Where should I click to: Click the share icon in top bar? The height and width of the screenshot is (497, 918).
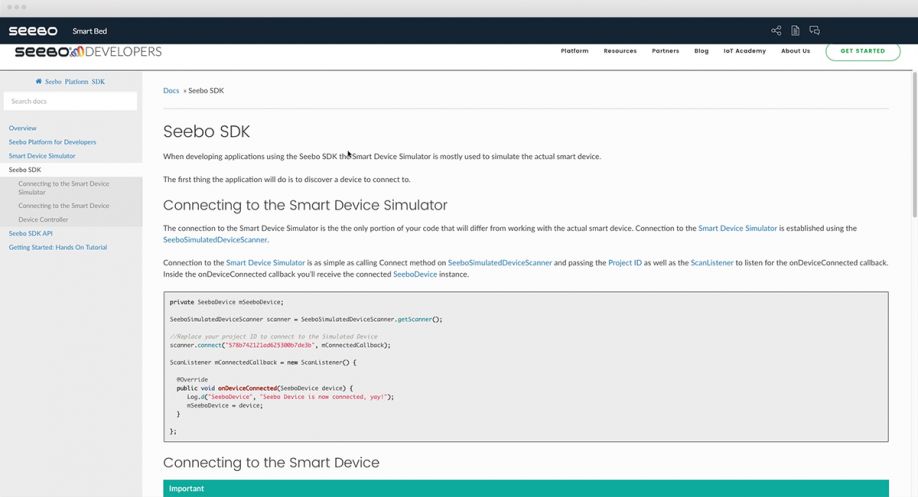tap(776, 30)
